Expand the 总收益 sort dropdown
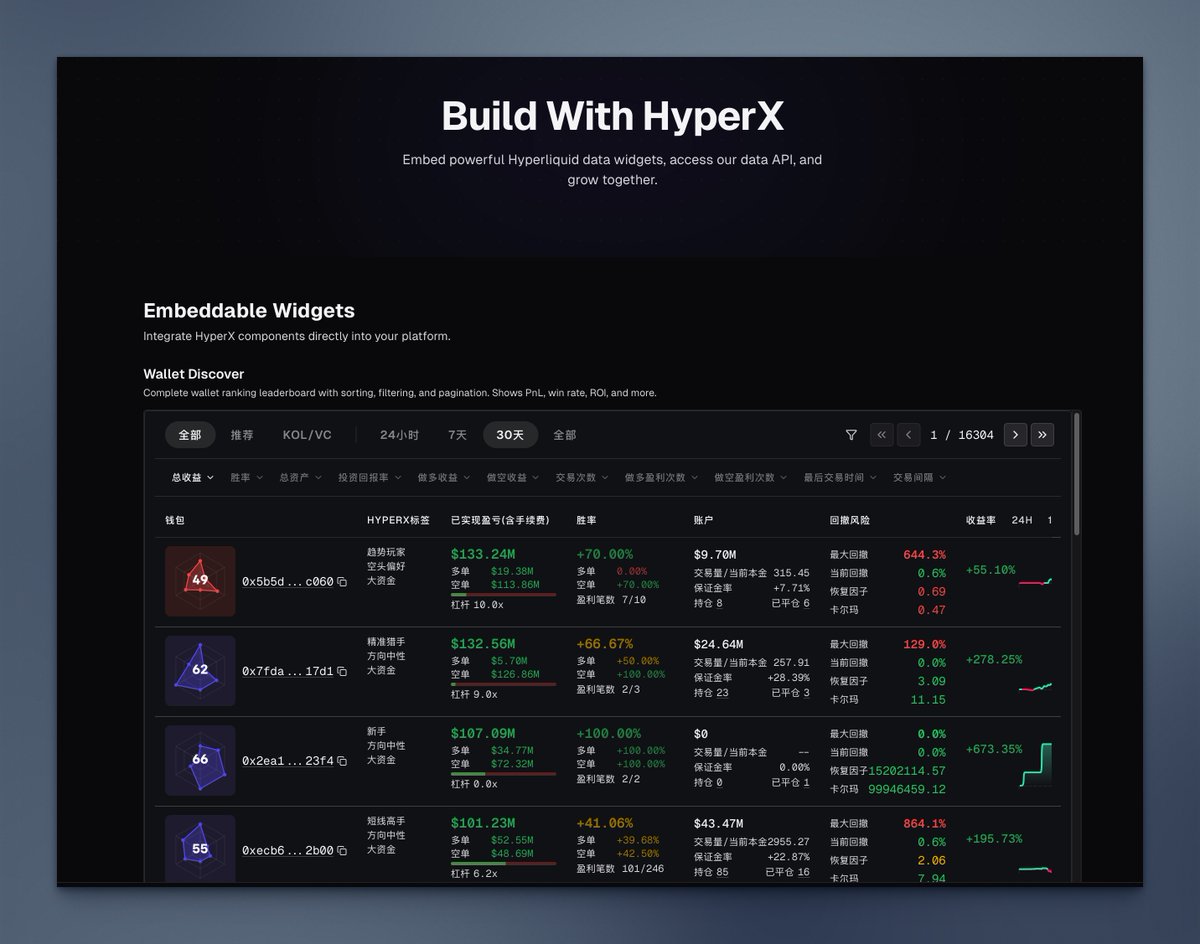This screenshot has width=1200, height=944. coord(192,478)
